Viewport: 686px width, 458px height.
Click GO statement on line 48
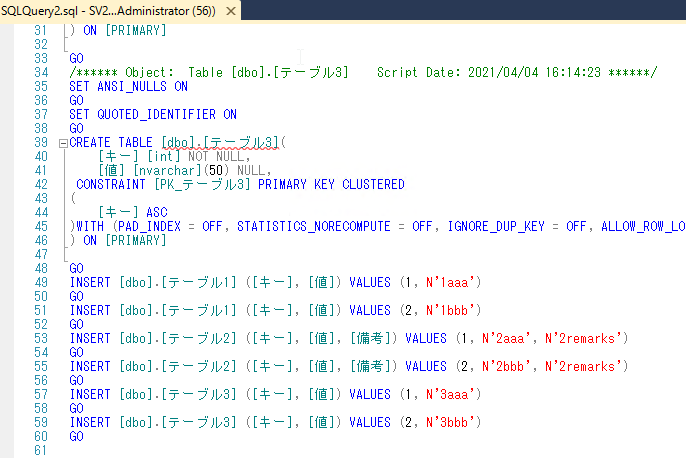coord(76,268)
